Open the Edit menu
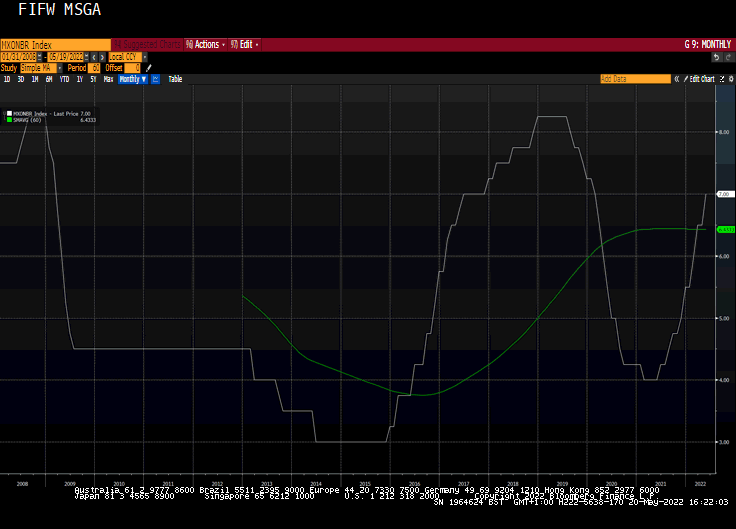 tap(245, 45)
